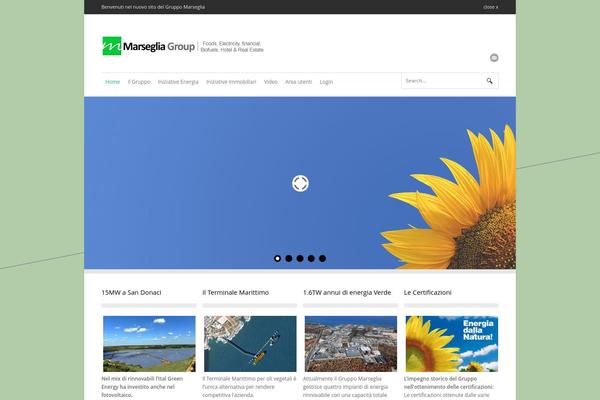Click text 'Attualmente il Gruppo Marseglia'
This screenshot has width=600, height=400.
(x=342, y=379)
